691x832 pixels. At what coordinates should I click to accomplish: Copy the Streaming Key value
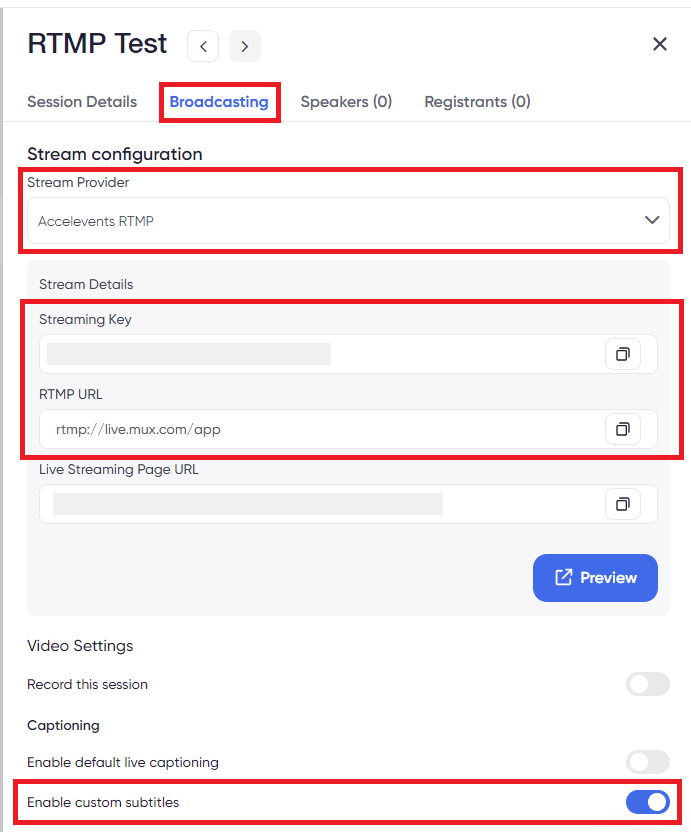tap(623, 354)
